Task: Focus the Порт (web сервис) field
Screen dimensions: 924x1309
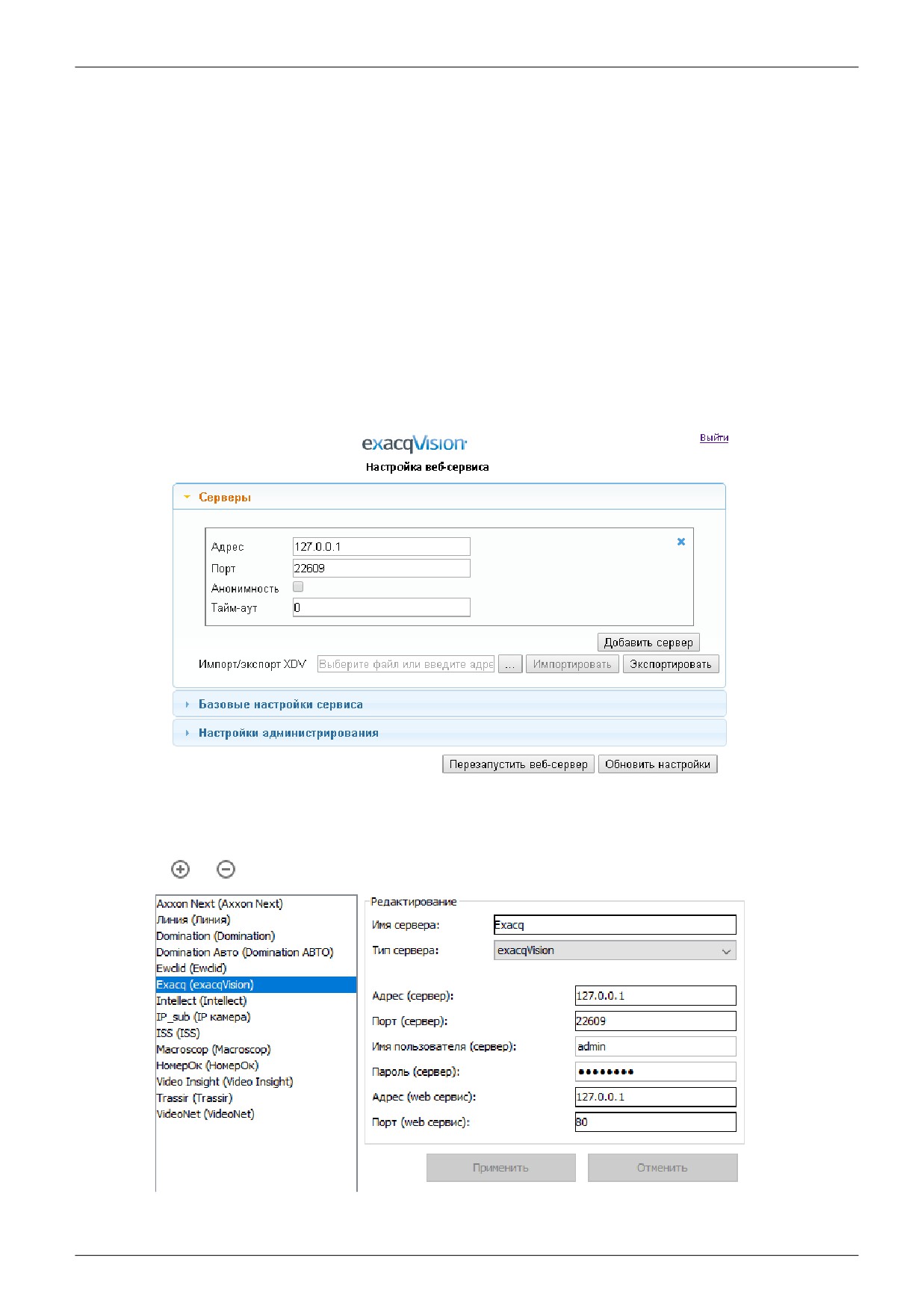Action: pyautogui.click(x=656, y=1122)
